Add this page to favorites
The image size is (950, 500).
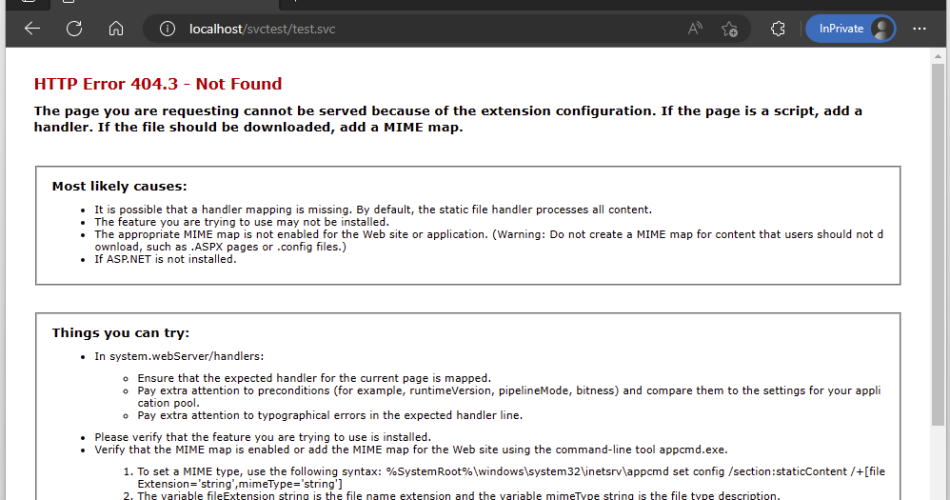tap(730, 29)
